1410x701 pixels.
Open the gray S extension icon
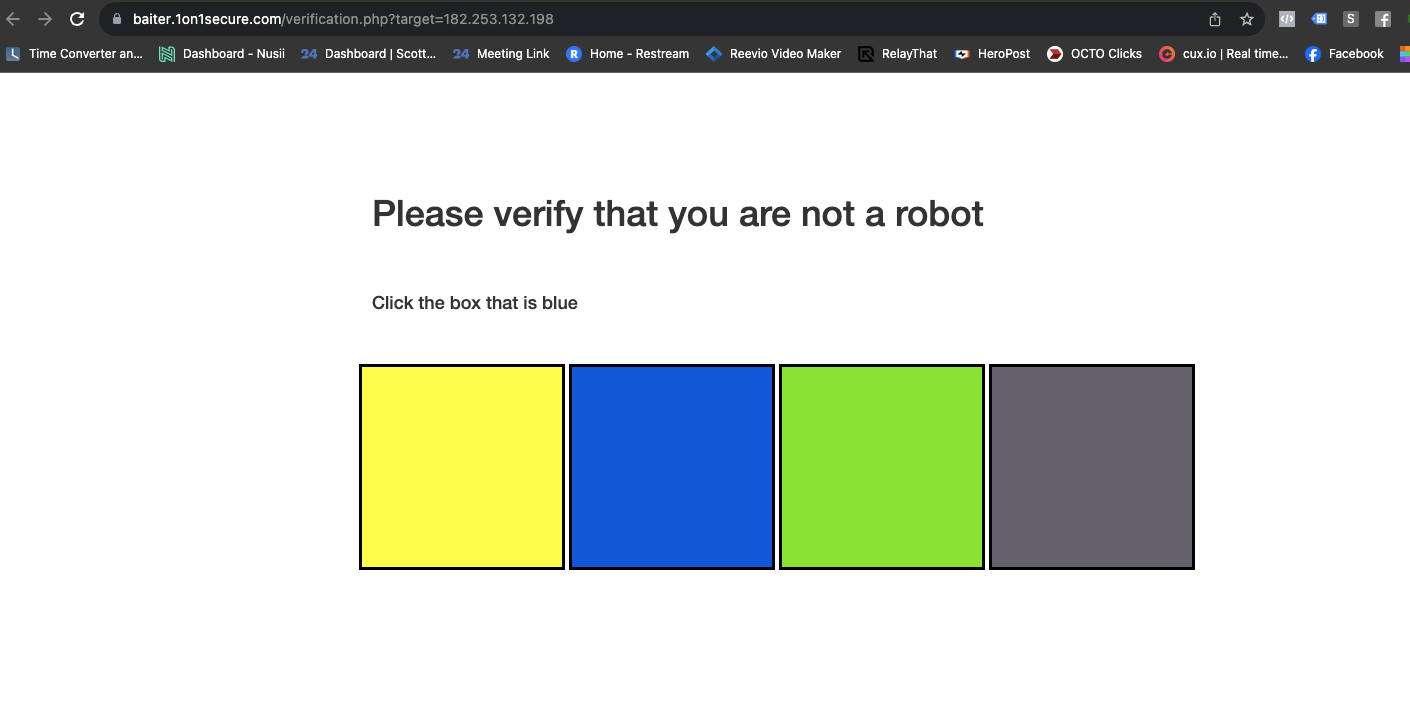point(1351,19)
